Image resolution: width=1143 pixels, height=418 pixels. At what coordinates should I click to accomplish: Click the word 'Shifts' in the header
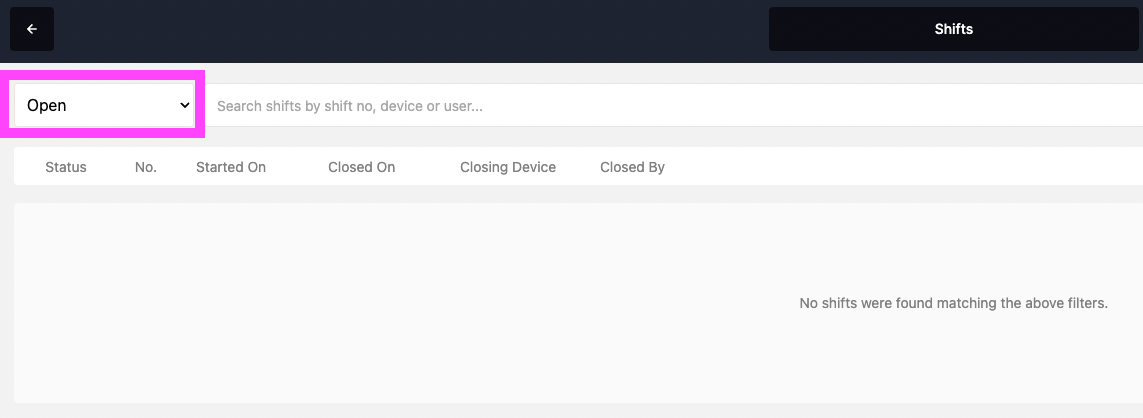click(953, 29)
